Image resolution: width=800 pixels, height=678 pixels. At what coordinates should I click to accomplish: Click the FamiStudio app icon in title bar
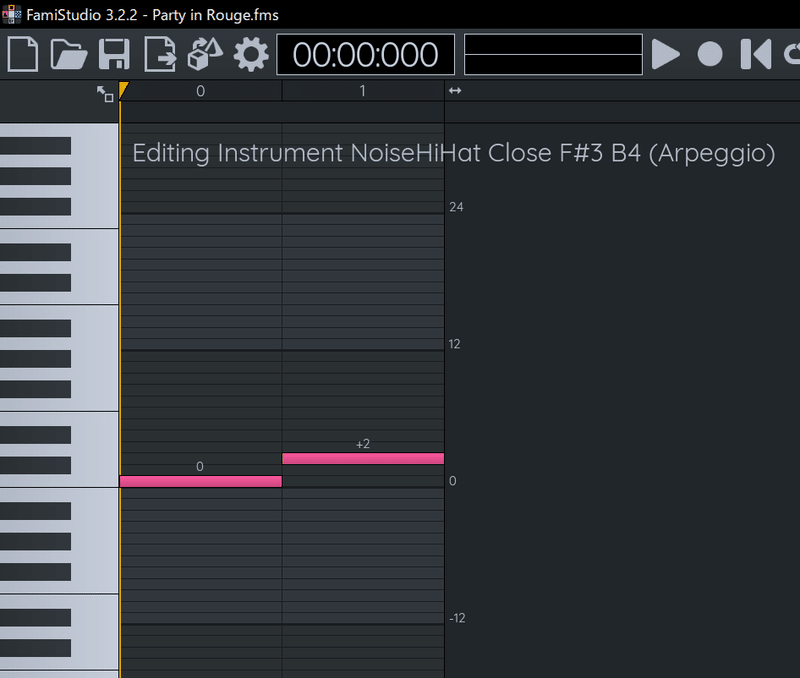[x=11, y=15]
